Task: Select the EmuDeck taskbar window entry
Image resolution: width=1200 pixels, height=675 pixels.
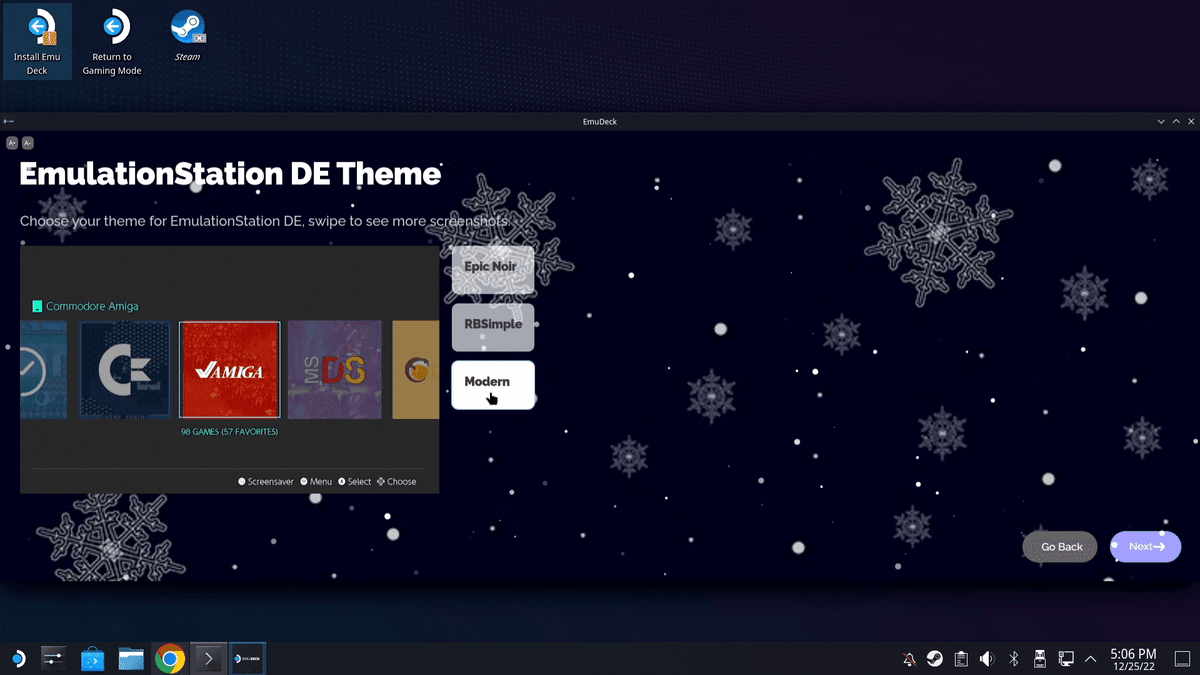Action: click(247, 659)
